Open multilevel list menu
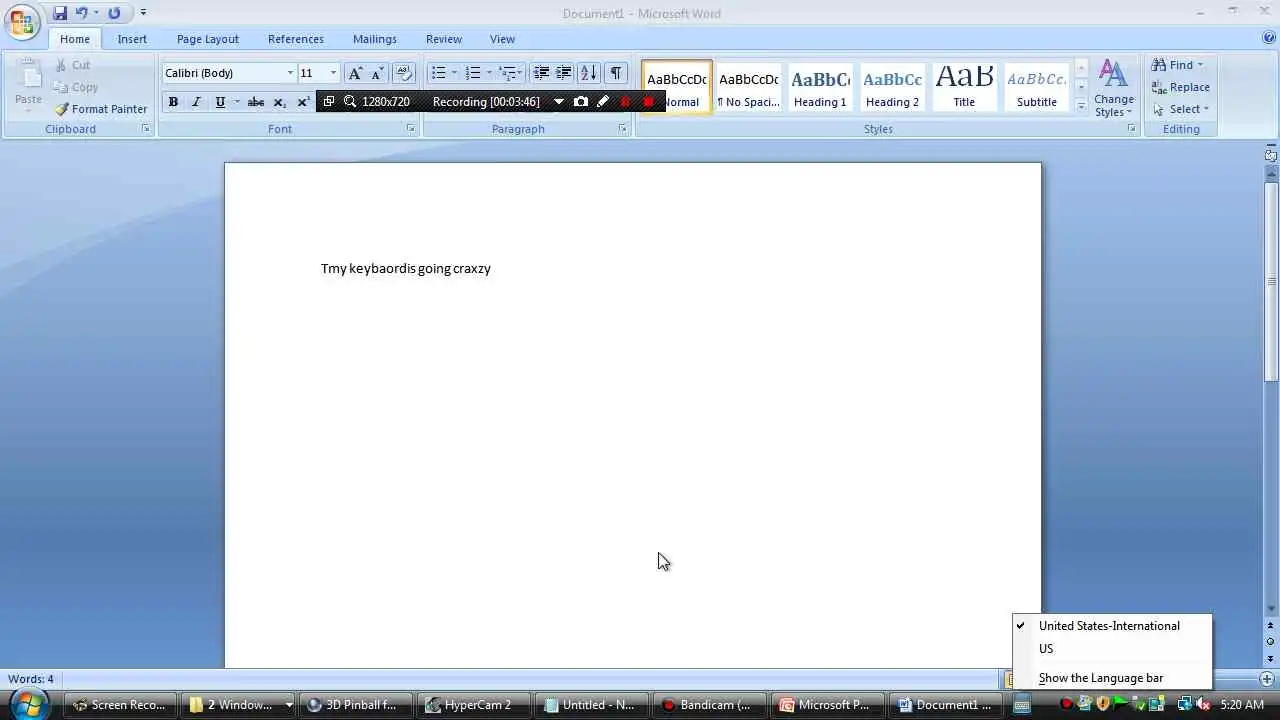Viewport: 1280px width, 720px height. (508, 73)
